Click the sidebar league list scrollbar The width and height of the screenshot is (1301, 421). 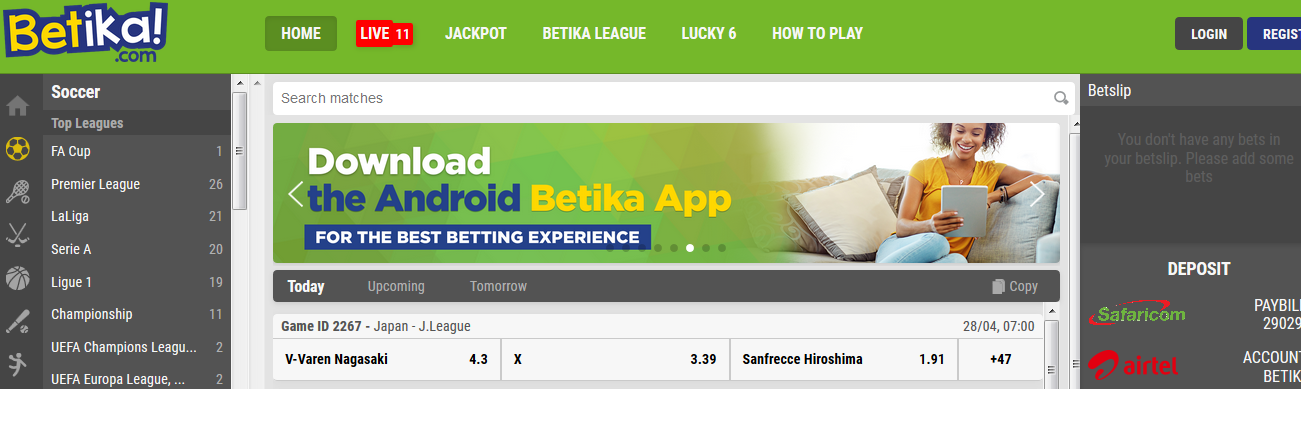(x=239, y=150)
